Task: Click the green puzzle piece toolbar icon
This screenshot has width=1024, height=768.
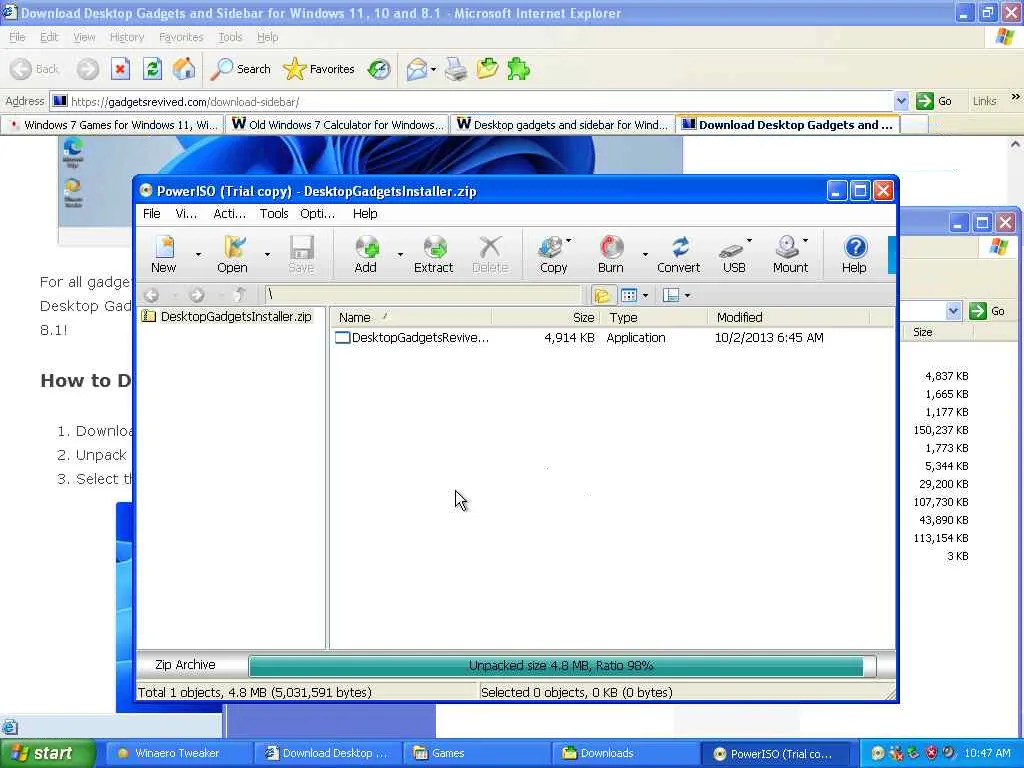Action: tap(519, 69)
